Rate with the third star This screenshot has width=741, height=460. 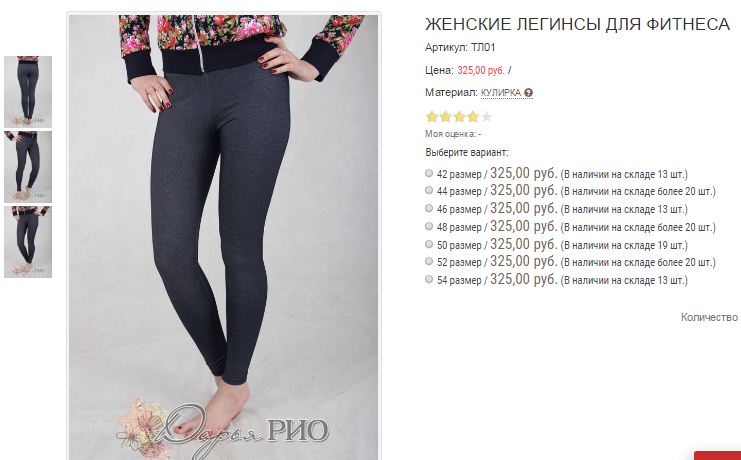[x=459, y=117]
